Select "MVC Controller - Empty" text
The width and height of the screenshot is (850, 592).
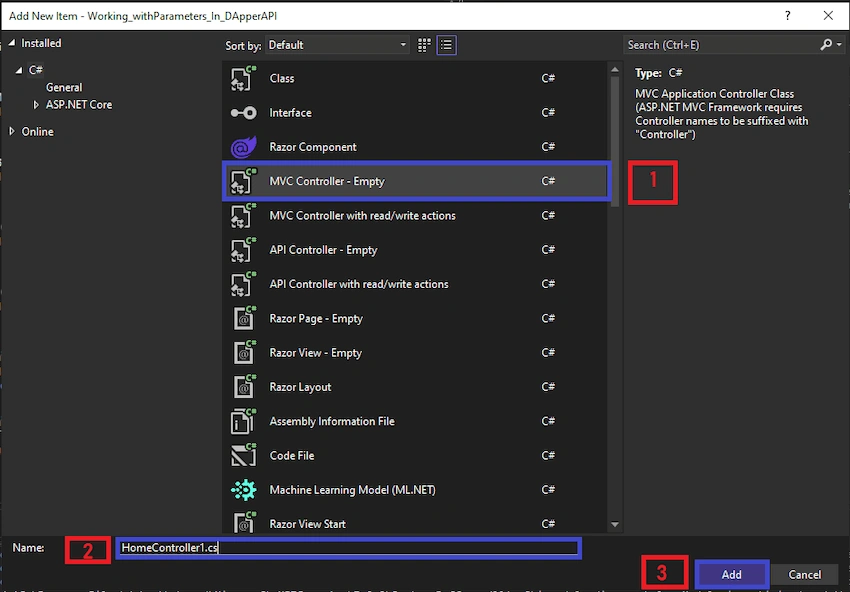tap(327, 181)
